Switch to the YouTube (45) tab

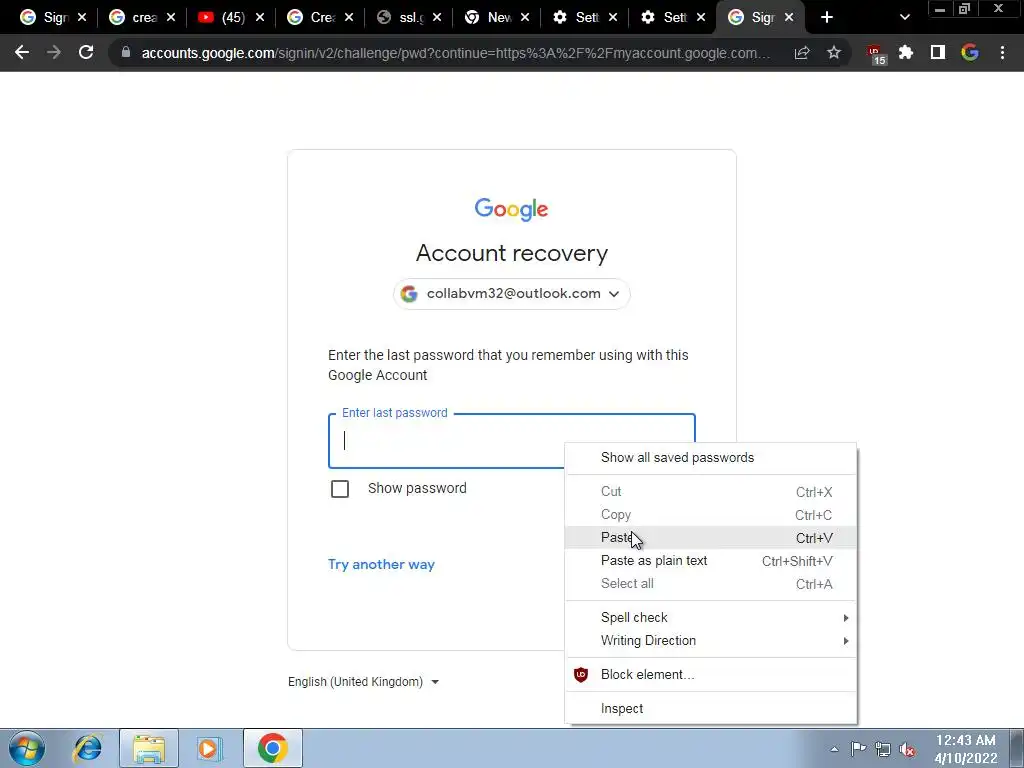click(x=231, y=18)
